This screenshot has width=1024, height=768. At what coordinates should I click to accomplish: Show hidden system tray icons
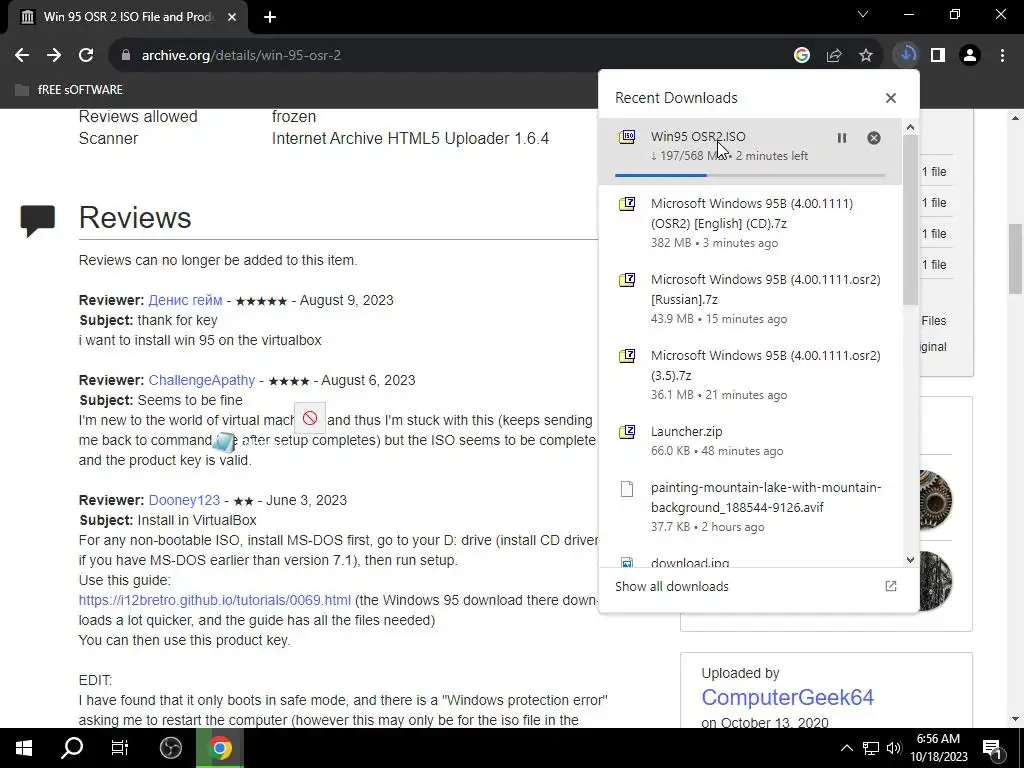[x=846, y=748]
